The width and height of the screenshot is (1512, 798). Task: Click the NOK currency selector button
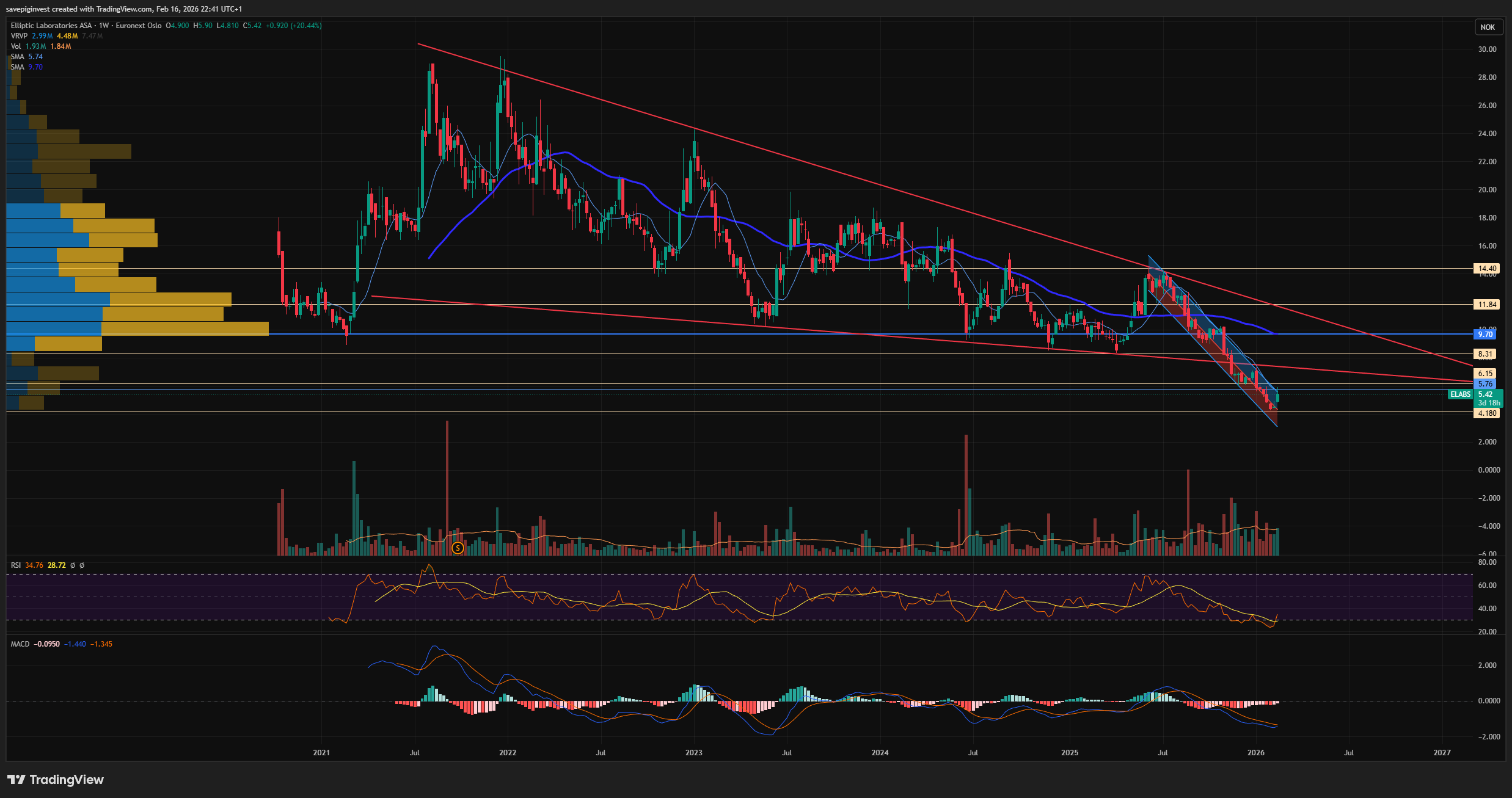(x=1488, y=27)
